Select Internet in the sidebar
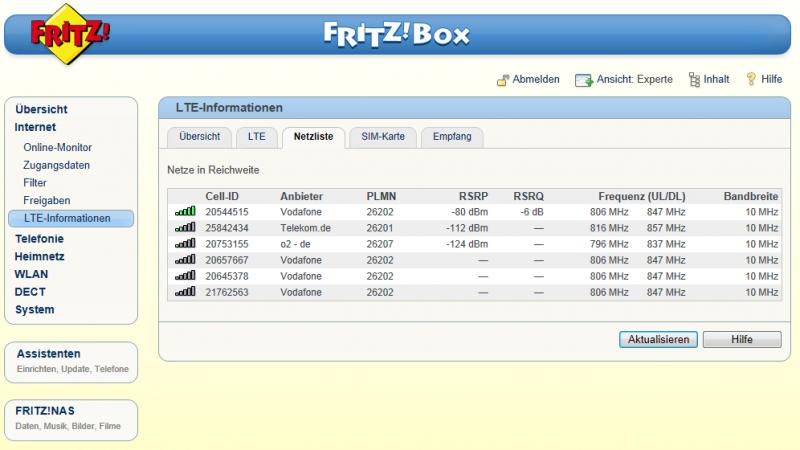 coord(35,127)
